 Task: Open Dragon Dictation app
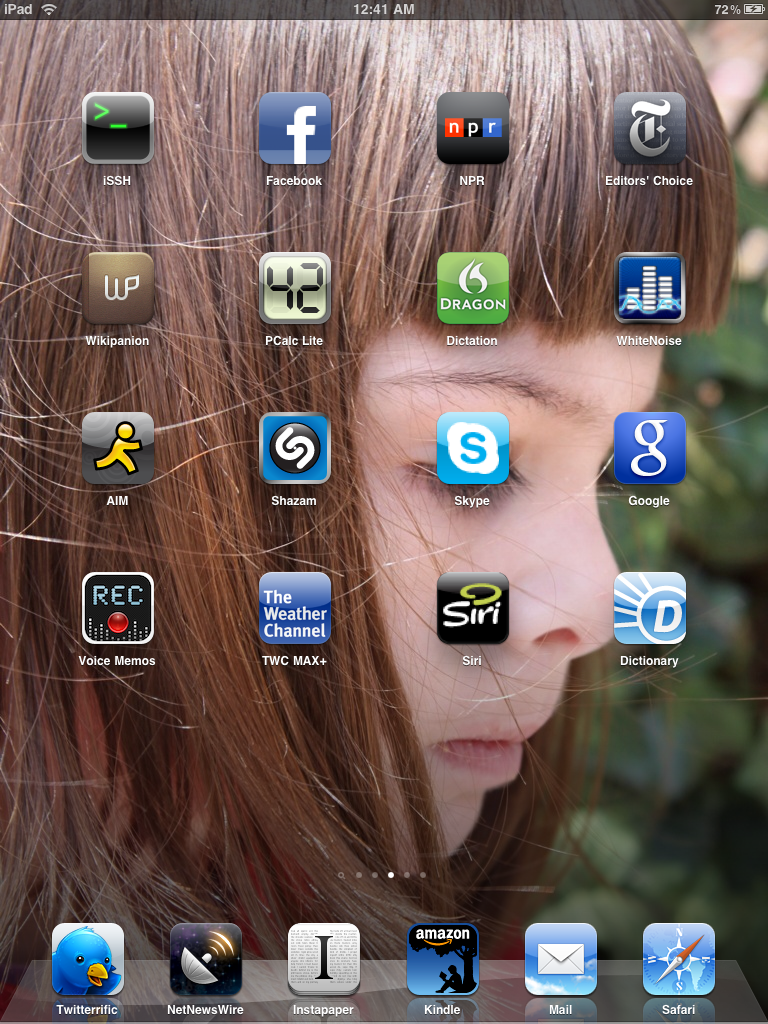pyautogui.click(x=472, y=288)
